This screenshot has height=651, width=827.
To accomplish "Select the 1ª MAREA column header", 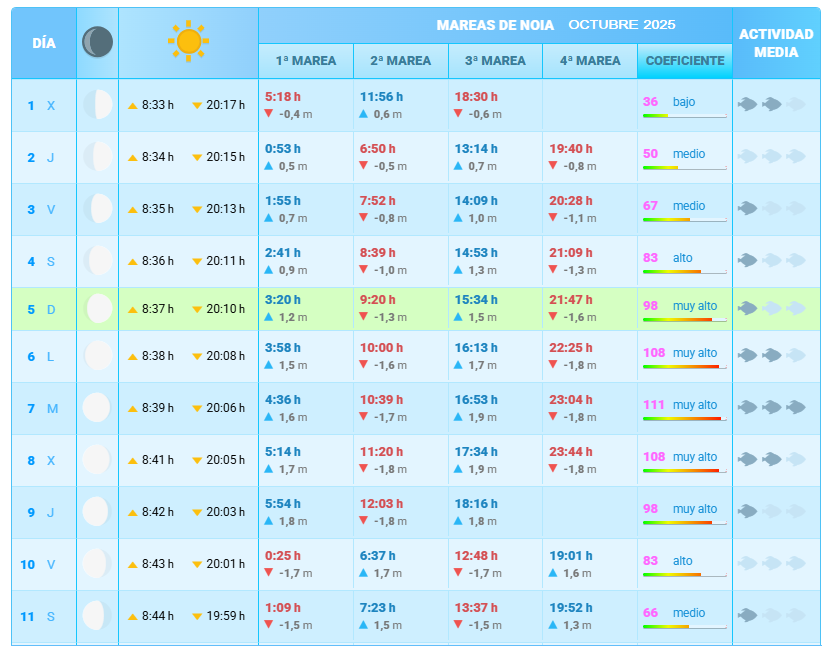I will (x=306, y=61).
